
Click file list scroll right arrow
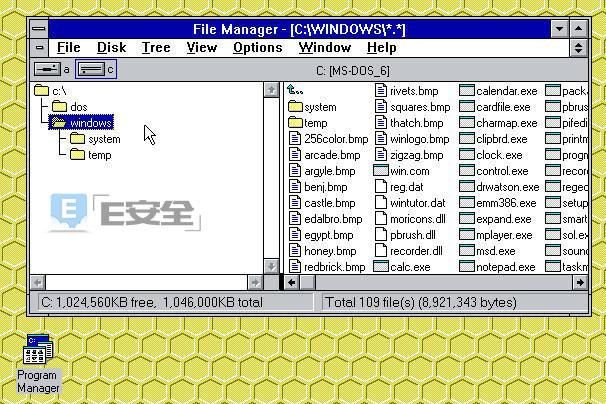(580, 283)
